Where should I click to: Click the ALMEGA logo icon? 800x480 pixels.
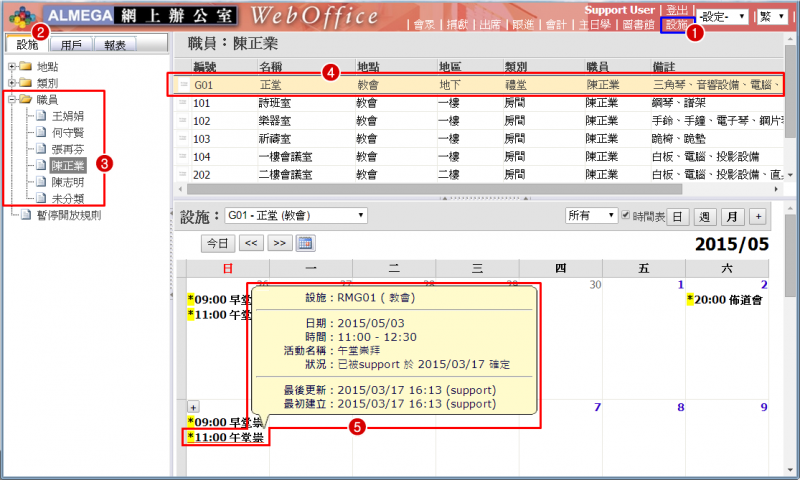pyautogui.click(x=20, y=17)
